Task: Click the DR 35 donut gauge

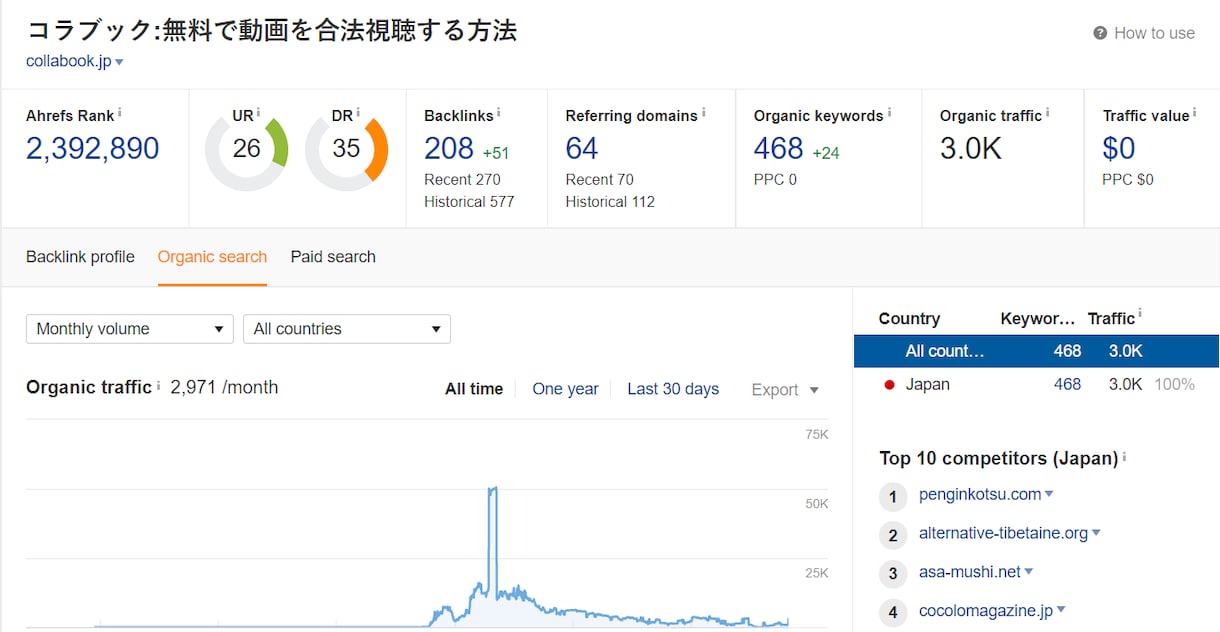Action: pos(346,150)
